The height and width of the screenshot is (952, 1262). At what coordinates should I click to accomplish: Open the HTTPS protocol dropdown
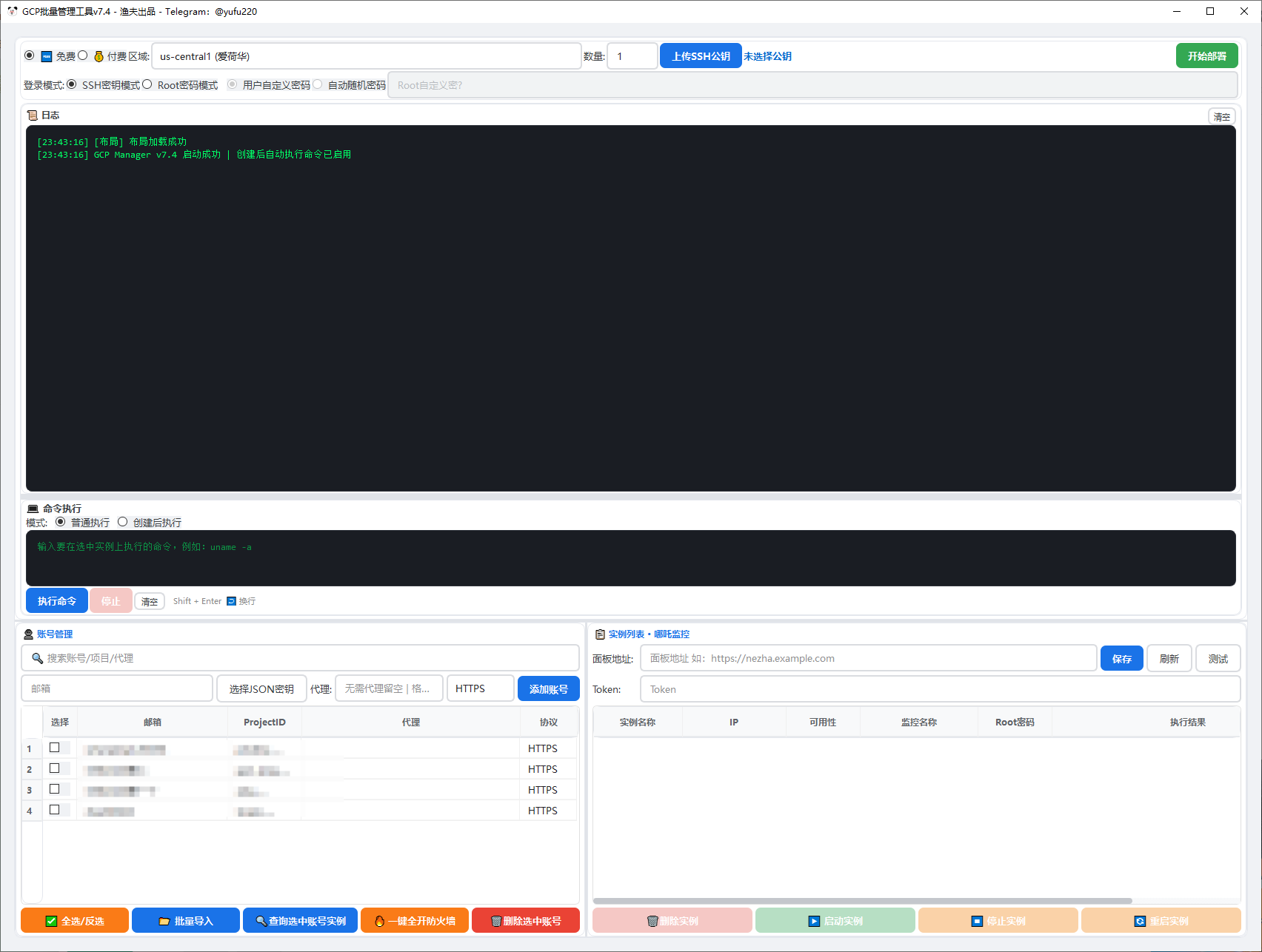click(x=480, y=688)
